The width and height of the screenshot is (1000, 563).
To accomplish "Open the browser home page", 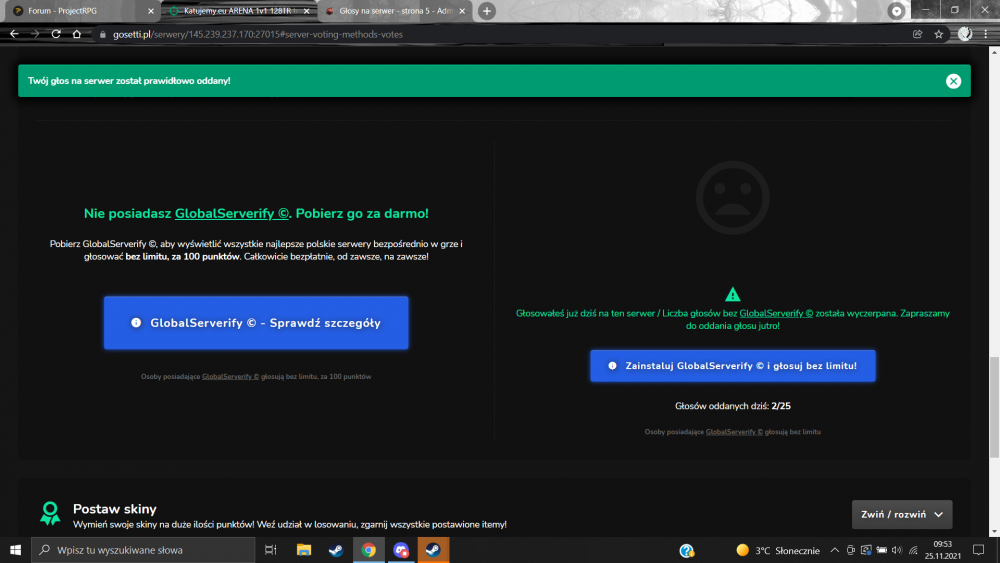I will 77,34.
